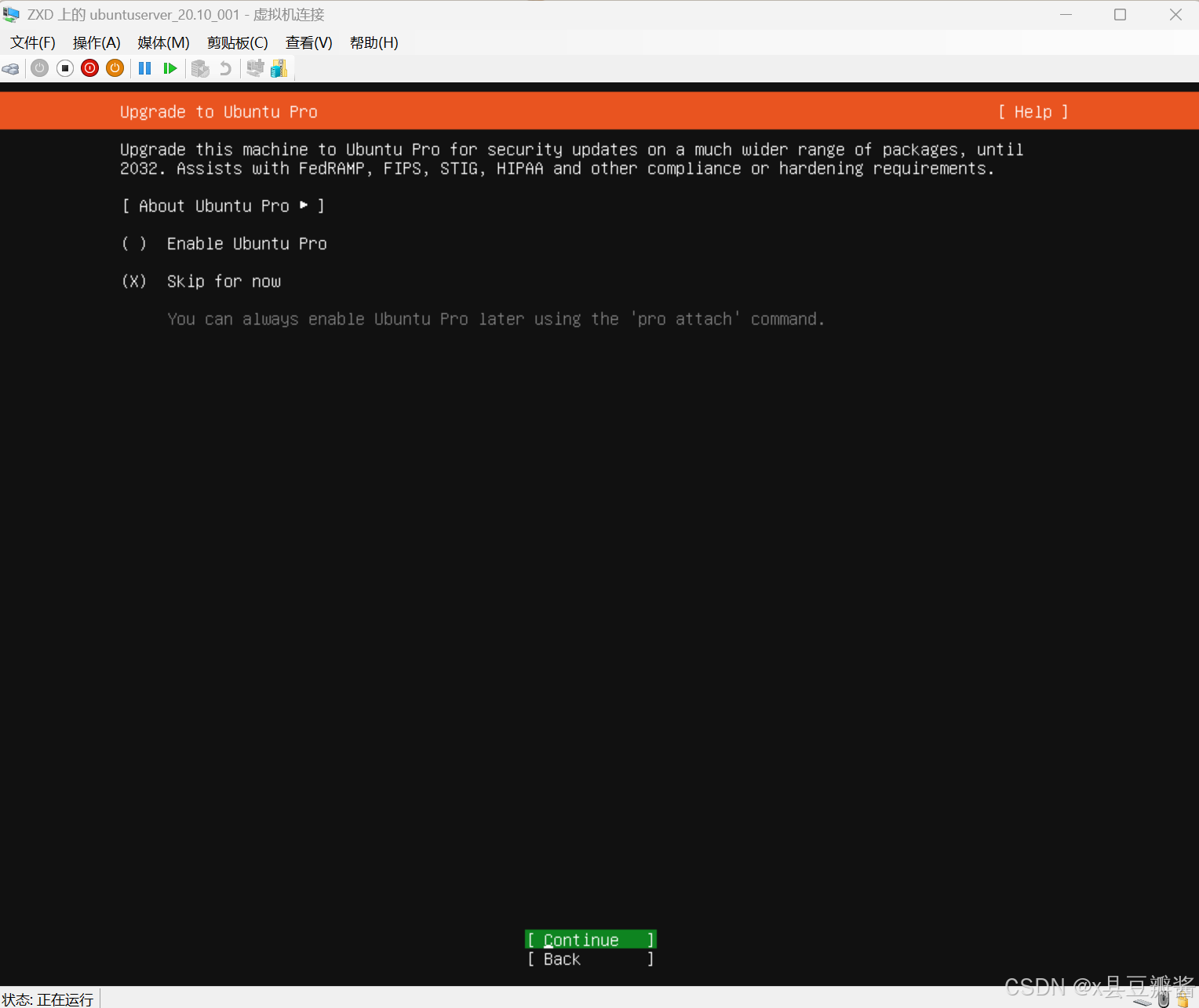Expand the About Ubuntu Pro submenu
Image resolution: width=1199 pixels, height=1008 pixels.
(x=223, y=206)
